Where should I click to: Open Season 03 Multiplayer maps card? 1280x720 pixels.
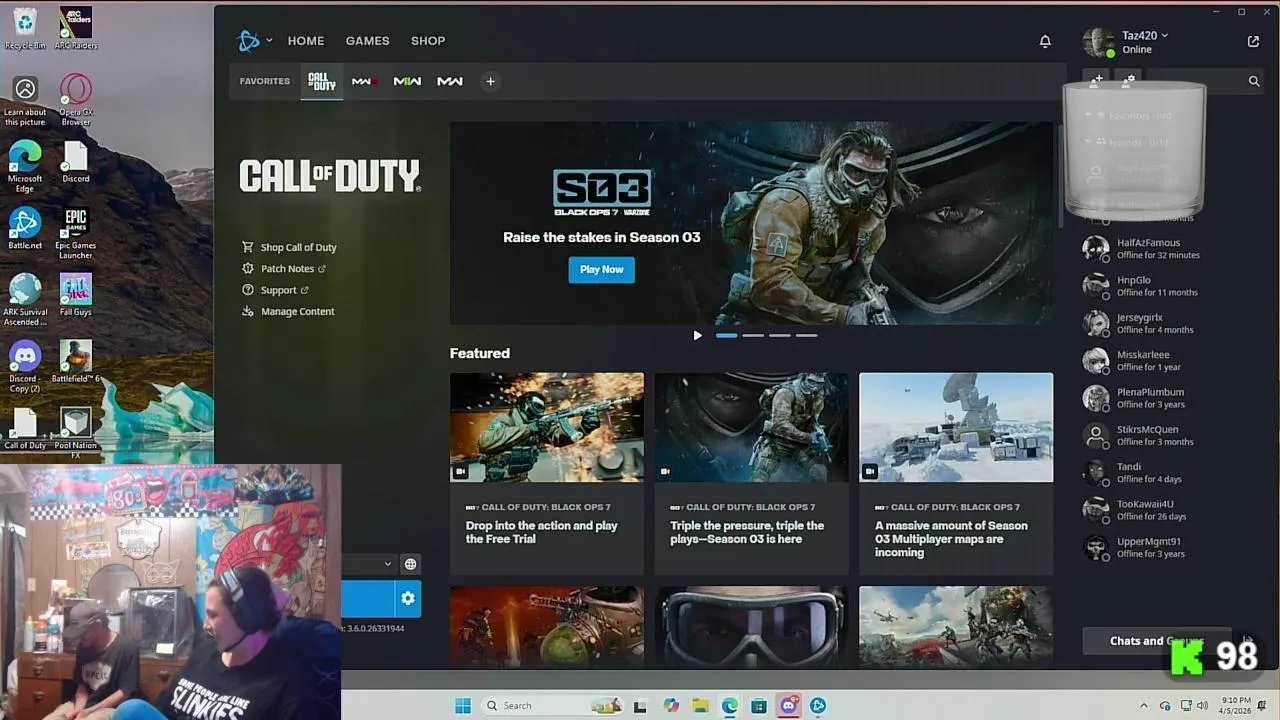click(x=956, y=474)
